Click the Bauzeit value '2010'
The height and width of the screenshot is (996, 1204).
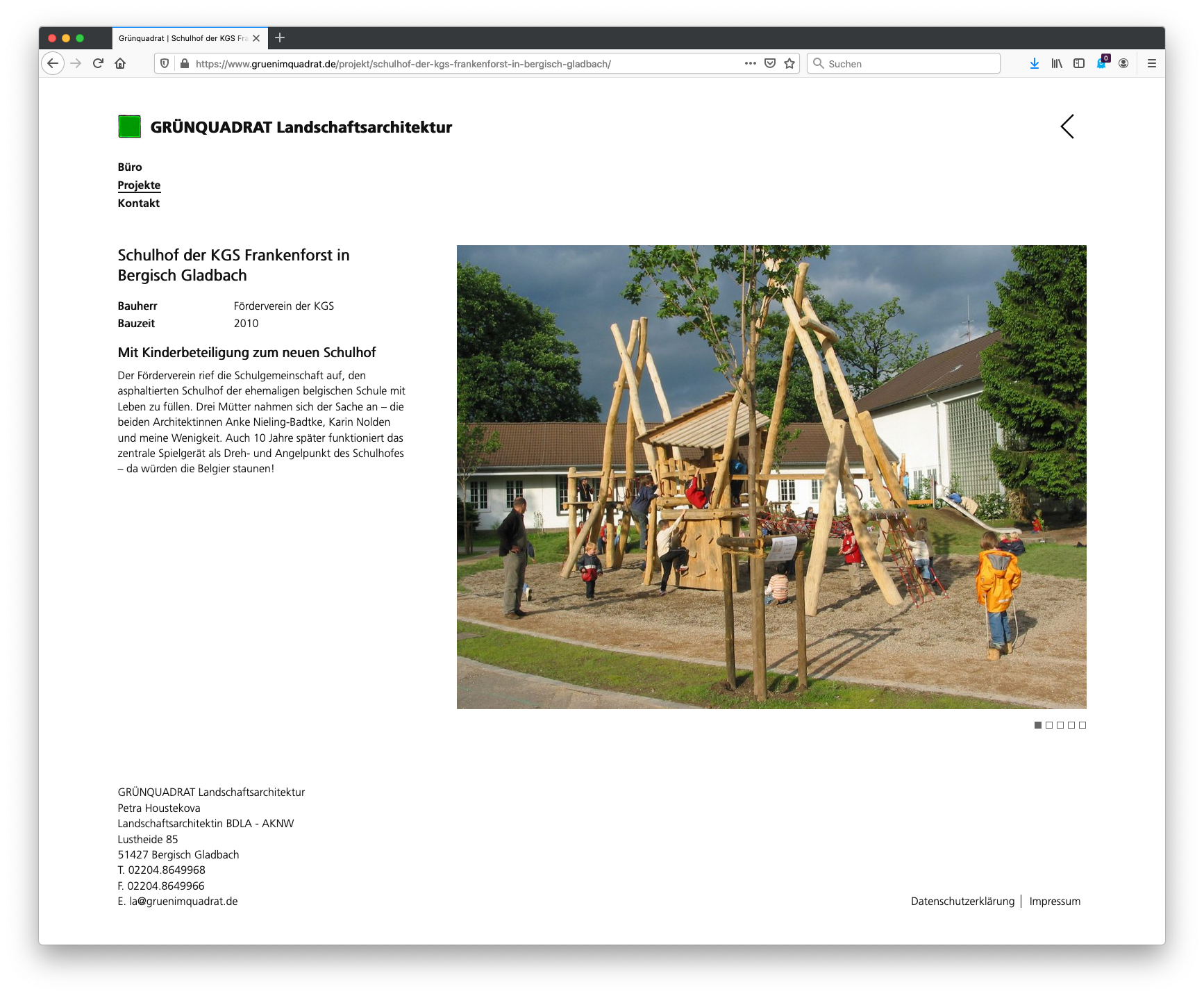coord(246,323)
